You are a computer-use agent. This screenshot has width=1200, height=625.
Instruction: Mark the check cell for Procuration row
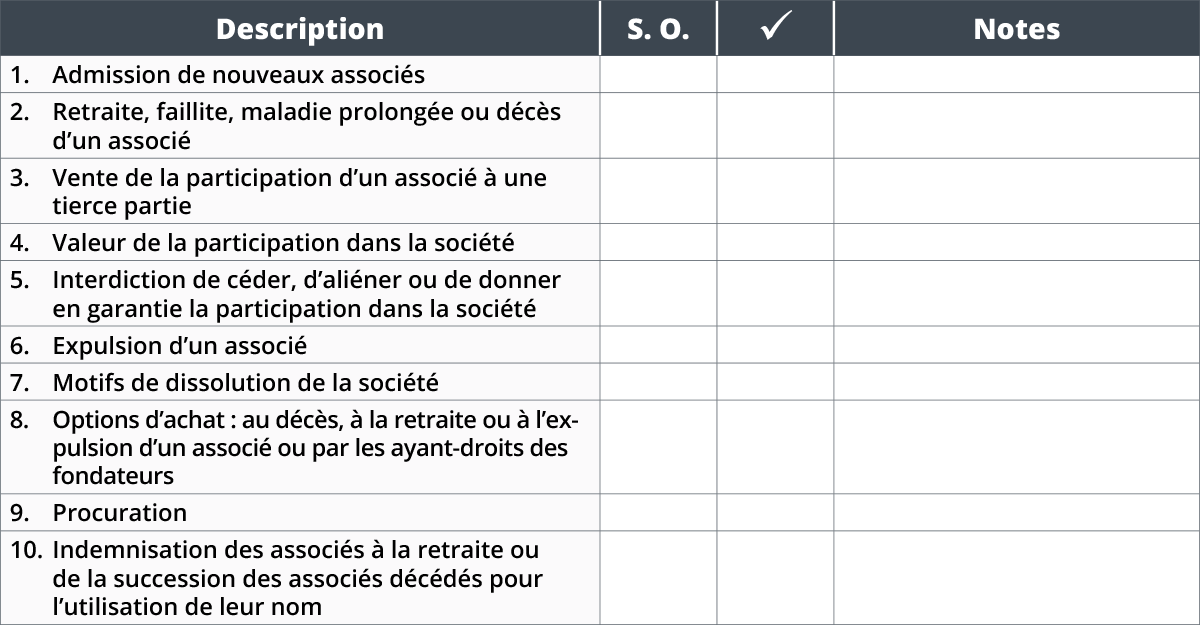pyautogui.click(x=775, y=512)
